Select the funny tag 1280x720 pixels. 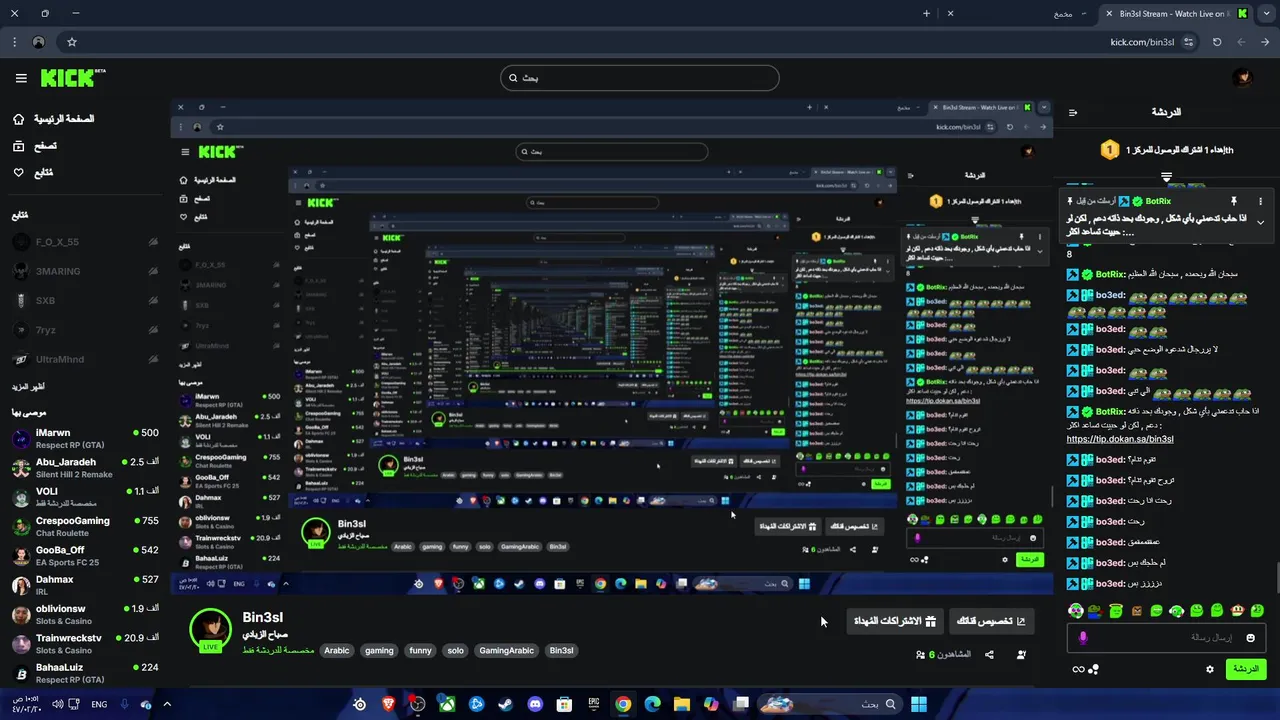[x=420, y=650]
